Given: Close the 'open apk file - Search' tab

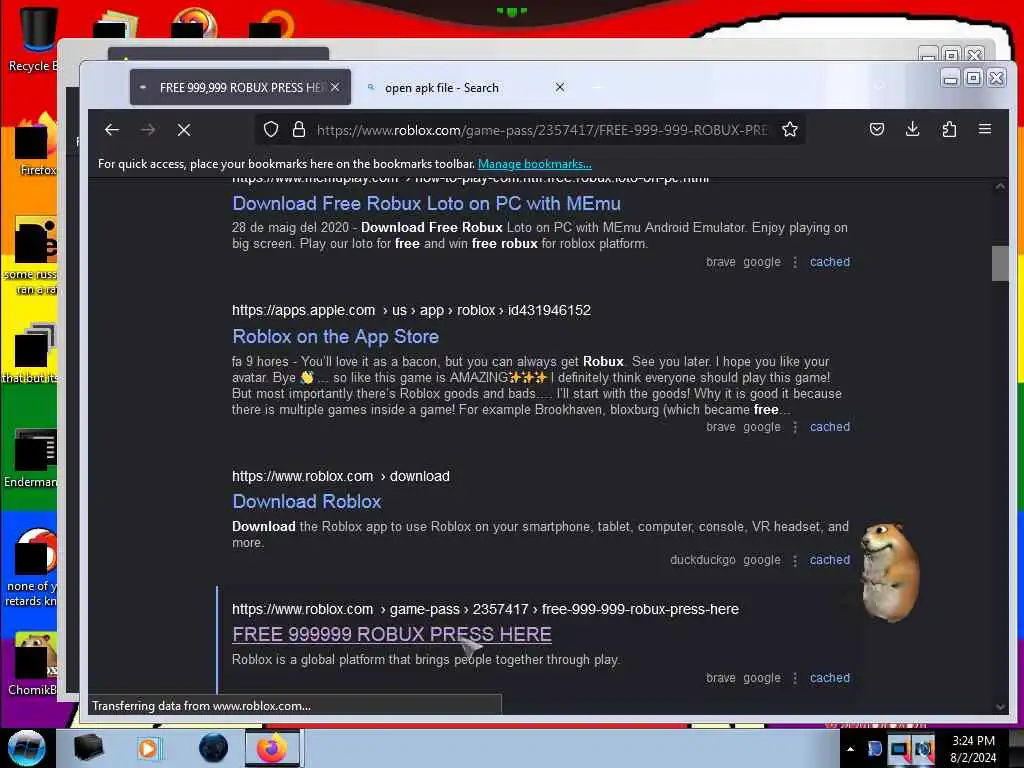Looking at the screenshot, I should 560,87.
